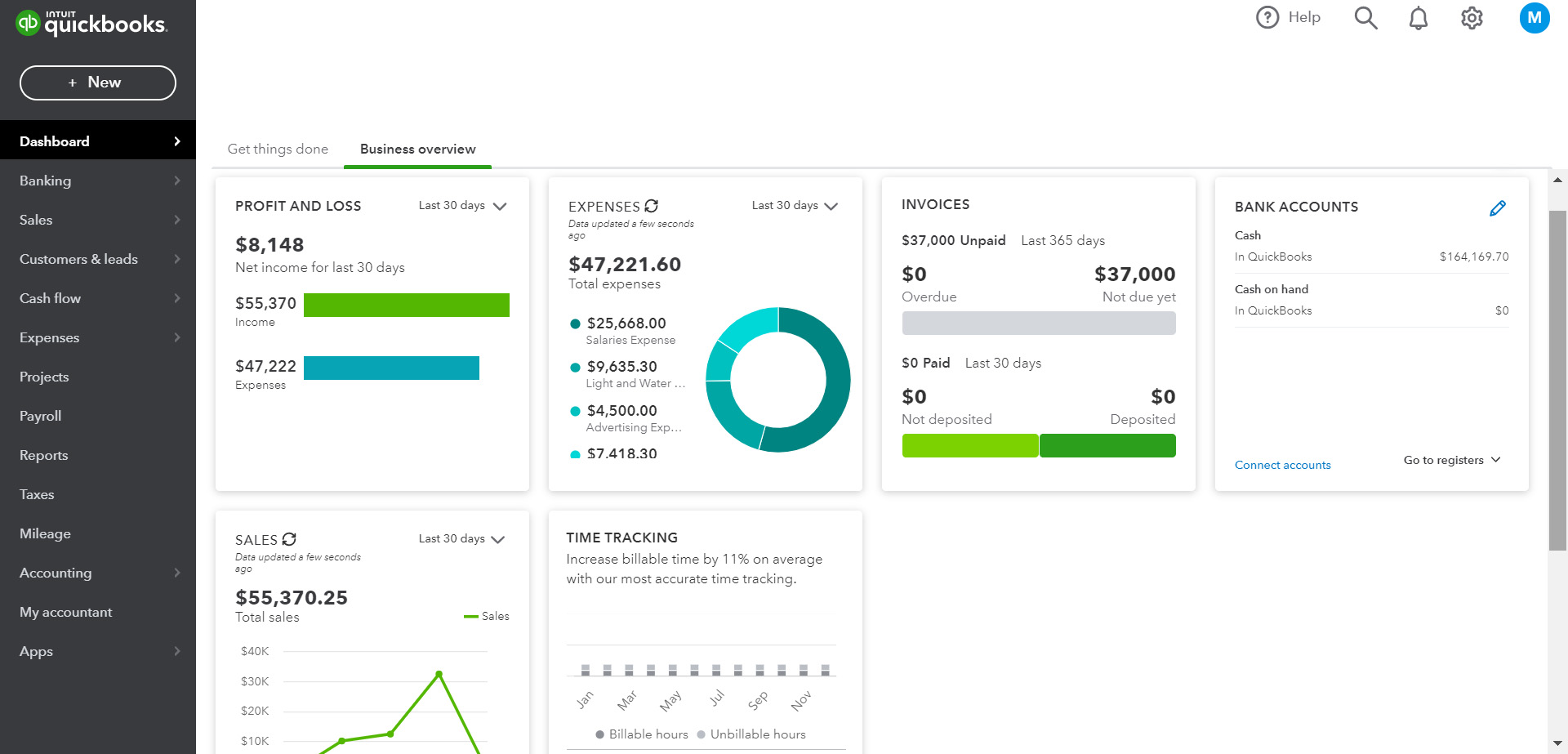Expand the Dashboard submenu arrow
This screenshot has width=1568, height=754.
[x=177, y=141]
